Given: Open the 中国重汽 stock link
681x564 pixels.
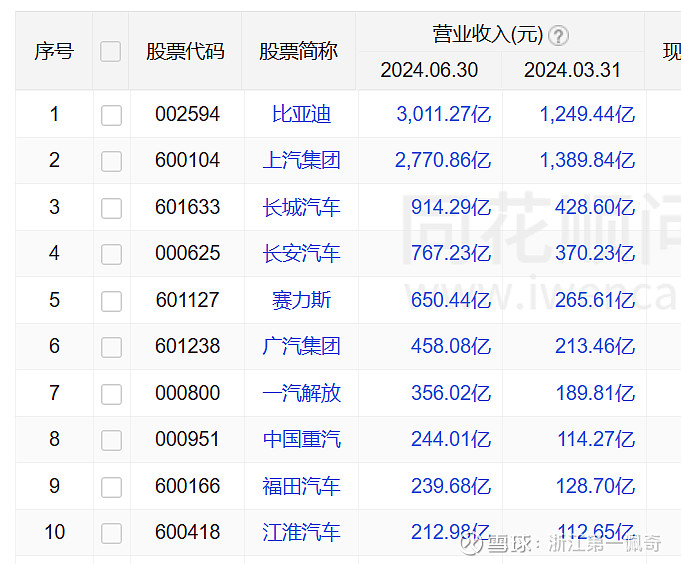Looking at the screenshot, I should (301, 439).
